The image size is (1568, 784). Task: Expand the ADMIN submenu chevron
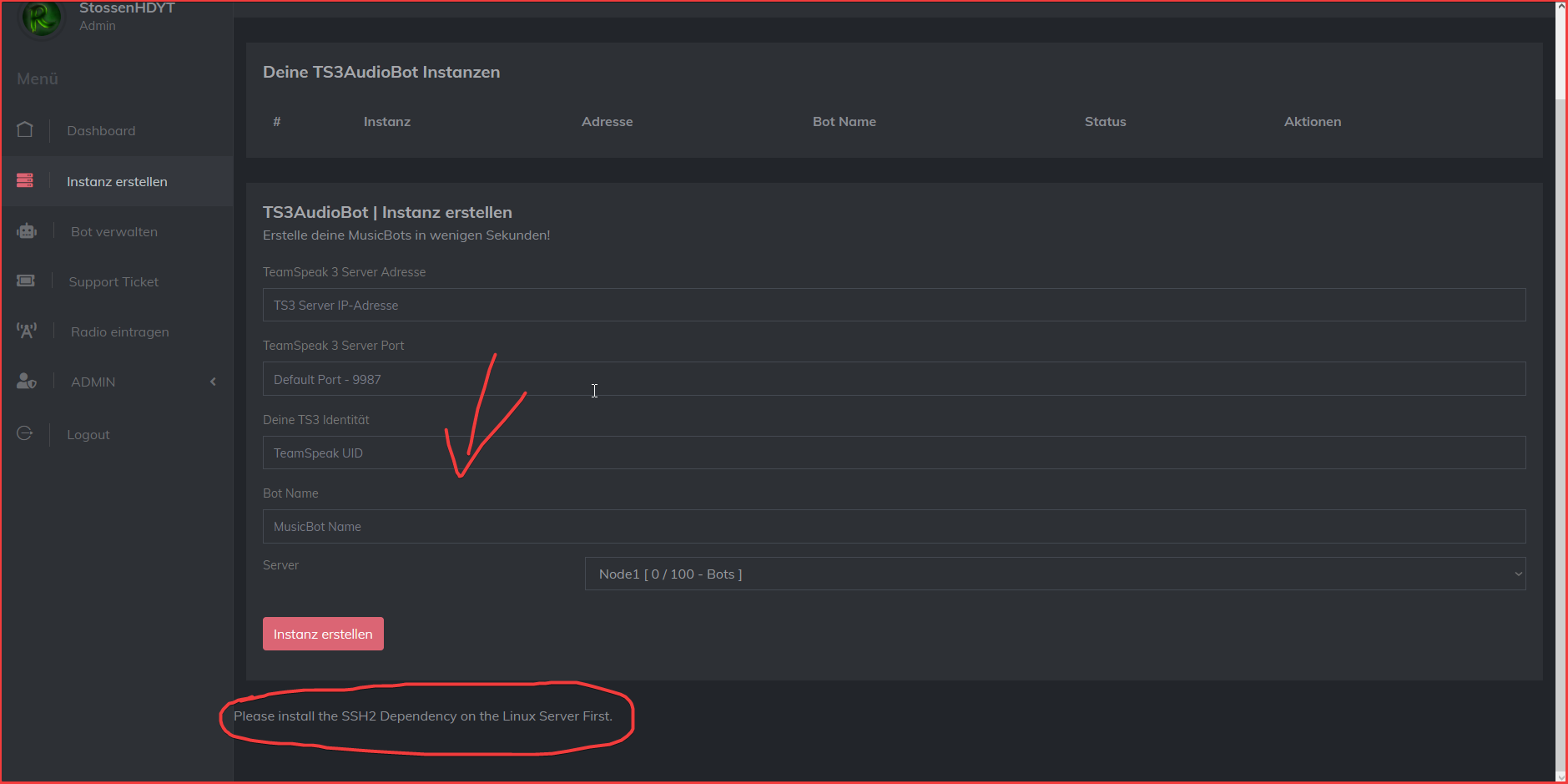[213, 382]
